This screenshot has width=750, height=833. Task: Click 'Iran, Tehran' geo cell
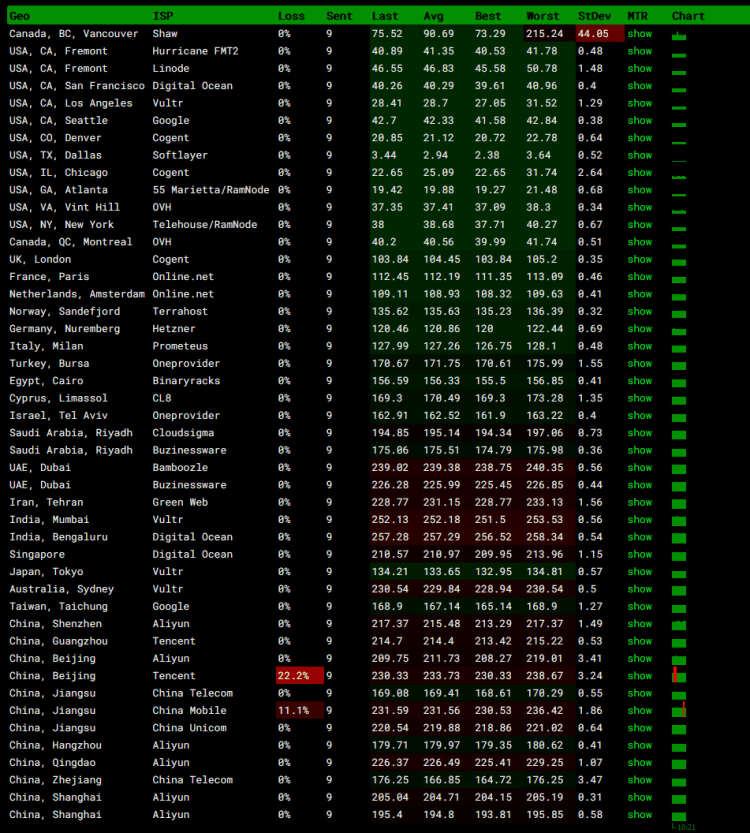46,503
